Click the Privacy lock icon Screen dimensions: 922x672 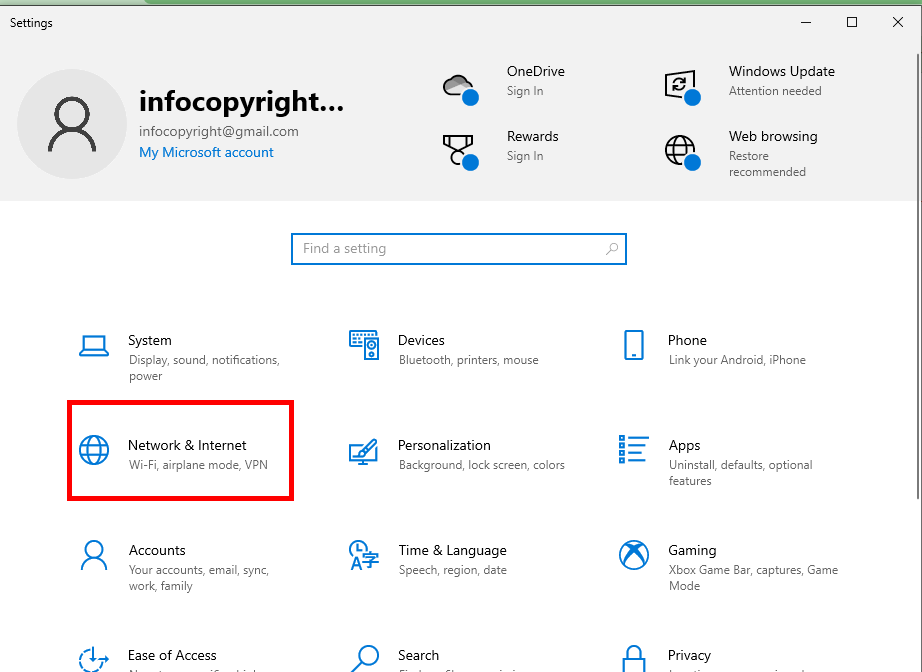click(634, 658)
